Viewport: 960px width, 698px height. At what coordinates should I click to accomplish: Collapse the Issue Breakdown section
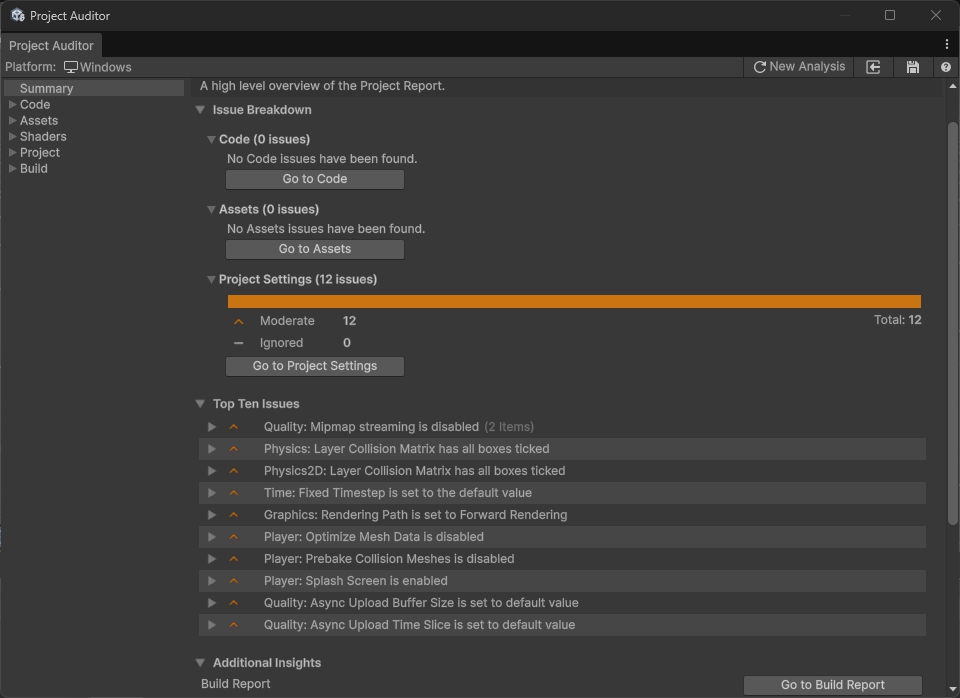pyautogui.click(x=200, y=110)
